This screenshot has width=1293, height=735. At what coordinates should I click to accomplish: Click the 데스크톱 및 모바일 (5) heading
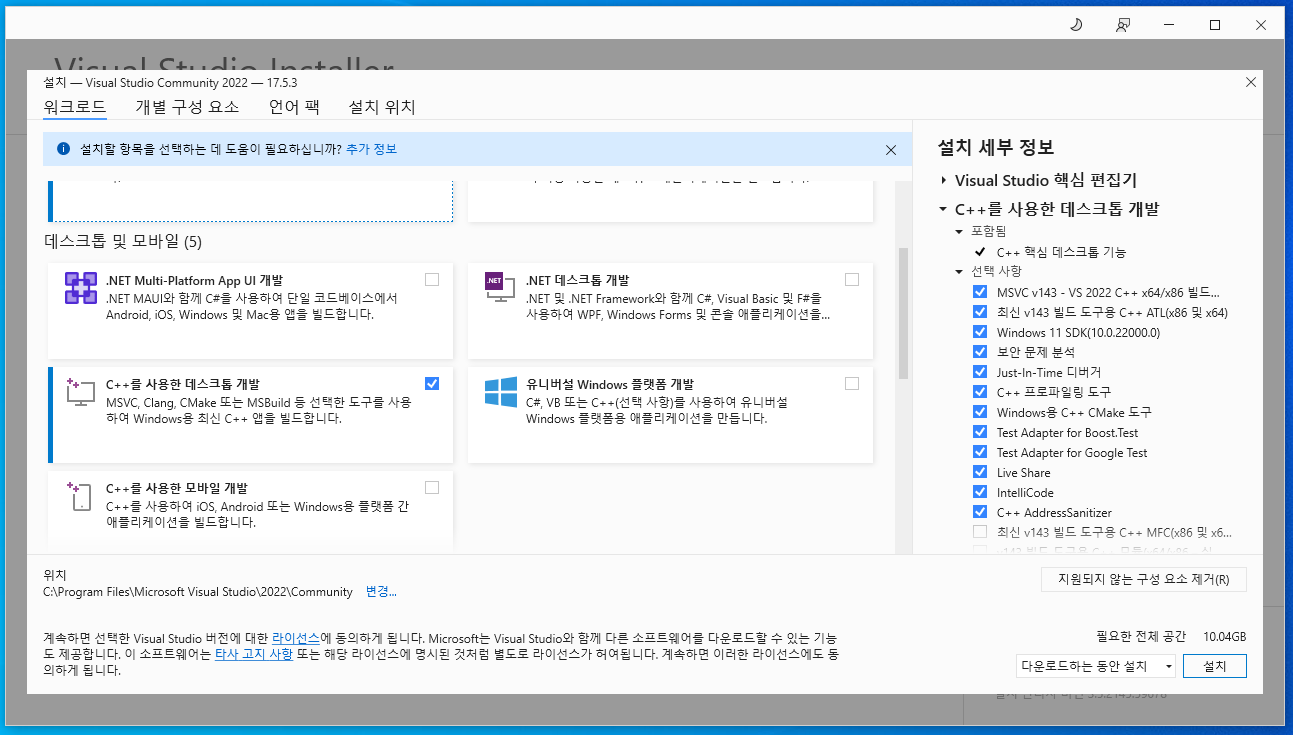tap(123, 242)
